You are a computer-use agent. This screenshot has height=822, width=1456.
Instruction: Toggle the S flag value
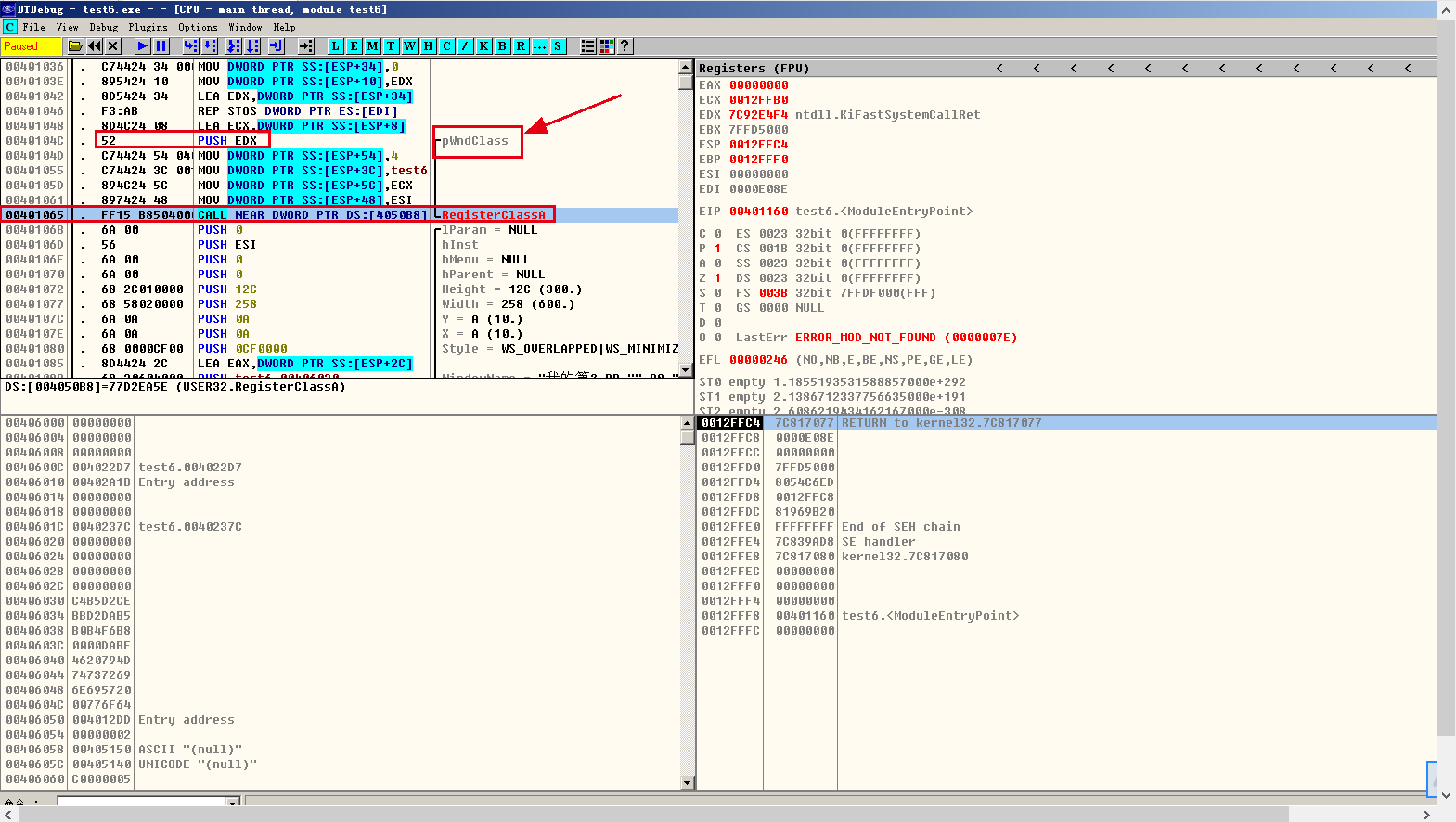tap(717, 293)
